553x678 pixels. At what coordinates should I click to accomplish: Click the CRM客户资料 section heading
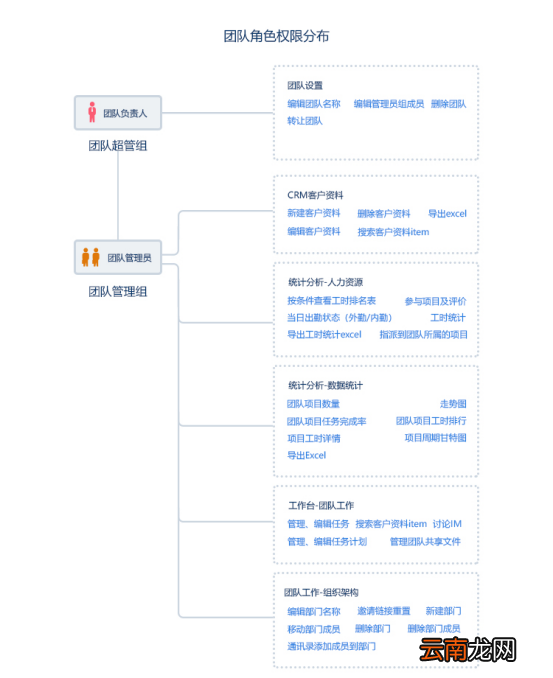tap(315, 195)
